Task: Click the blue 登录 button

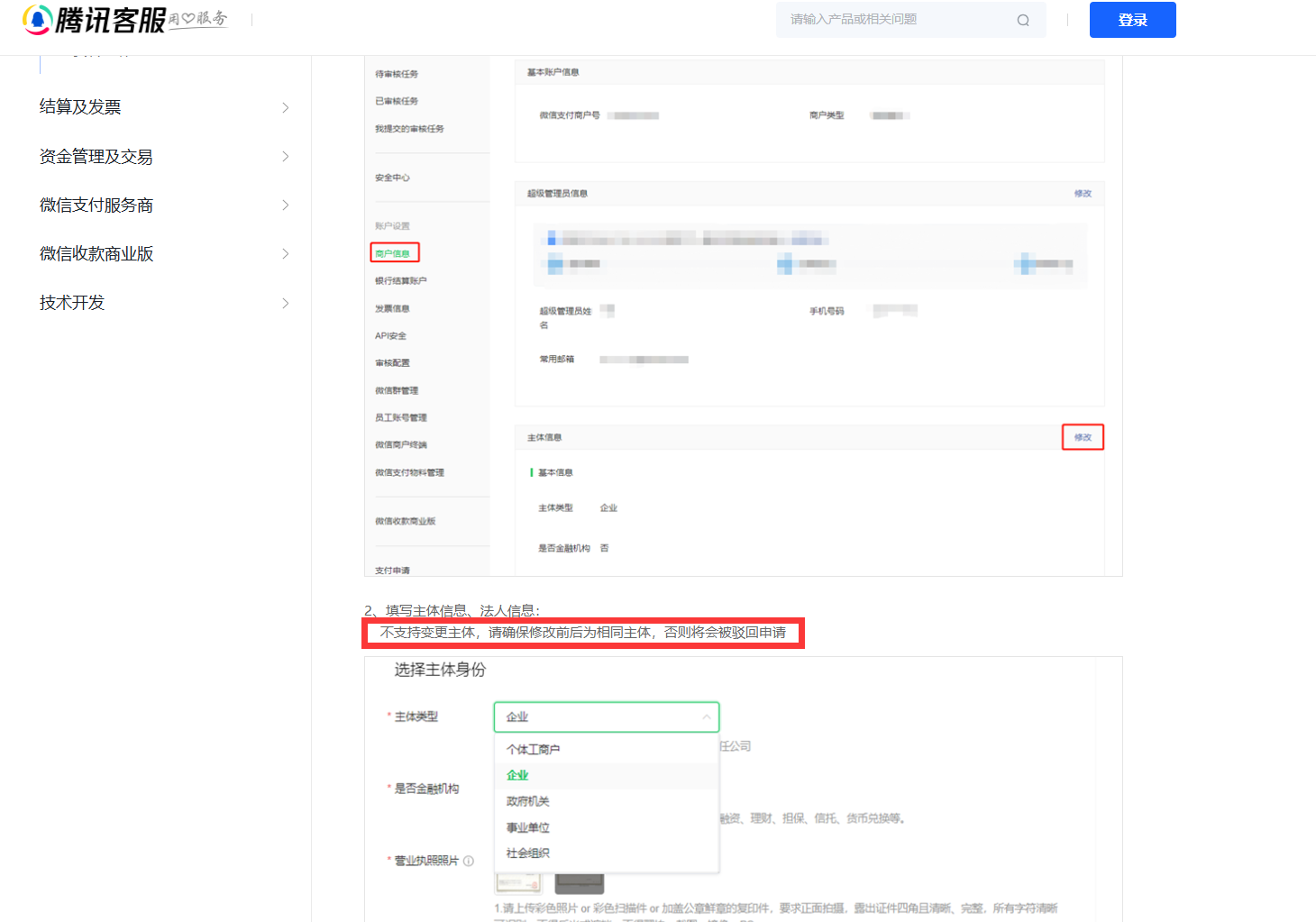Action: click(x=1132, y=20)
